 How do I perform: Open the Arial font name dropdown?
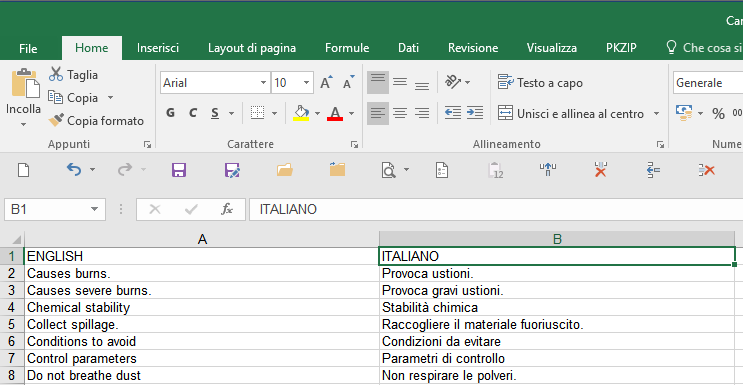(263, 83)
